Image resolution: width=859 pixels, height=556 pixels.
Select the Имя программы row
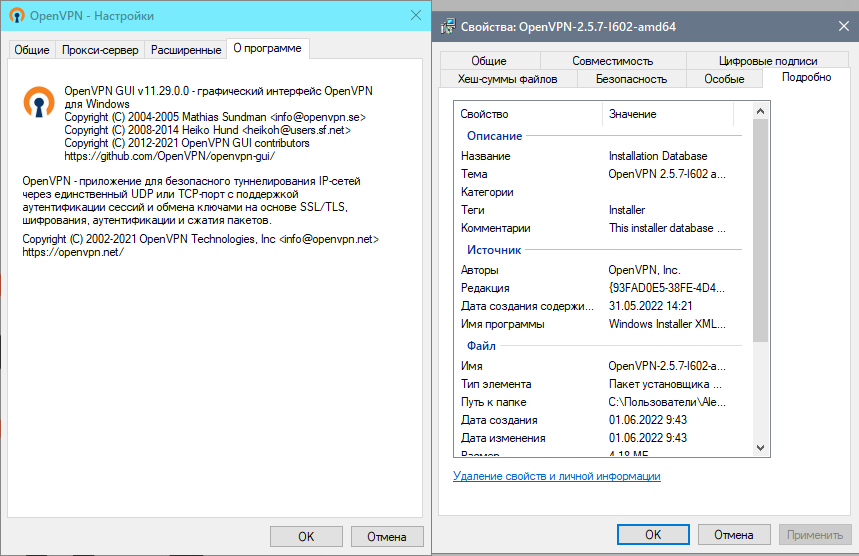(601, 324)
